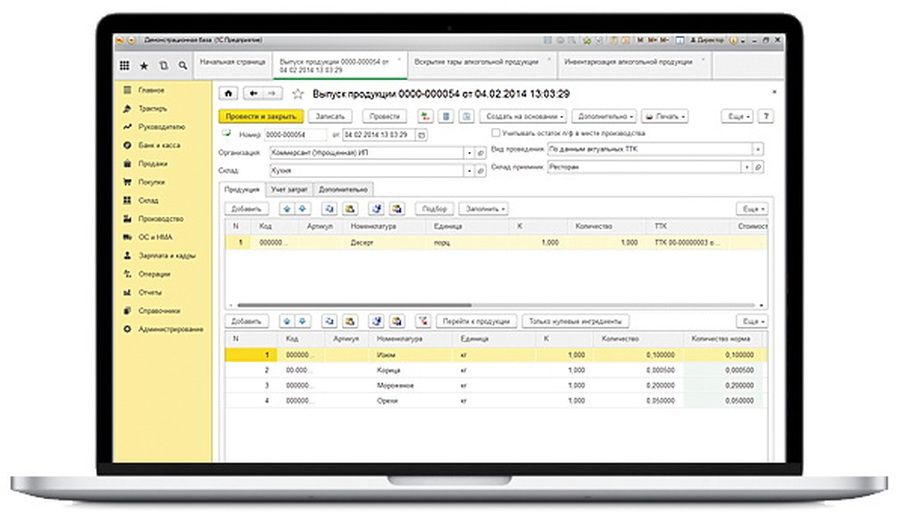Add document to favorites with star outline
Image resolution: width=900 pixels, height=520 pixels.
tap(297, 94)
